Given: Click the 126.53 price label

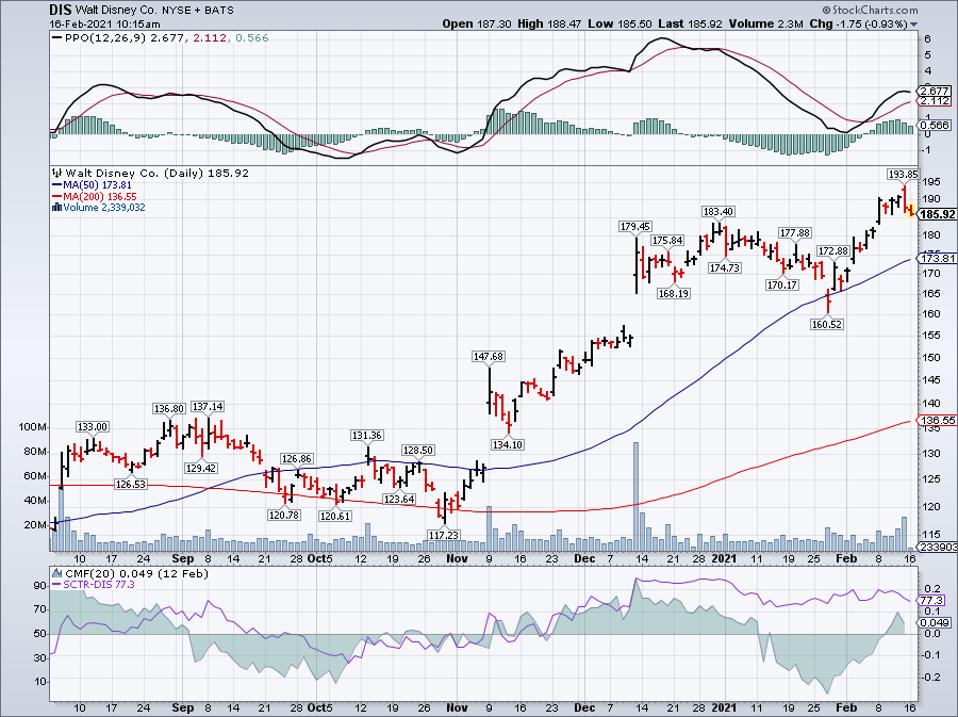Looking at the screenshot, I should pyautogui.click(x=131, y=484).
